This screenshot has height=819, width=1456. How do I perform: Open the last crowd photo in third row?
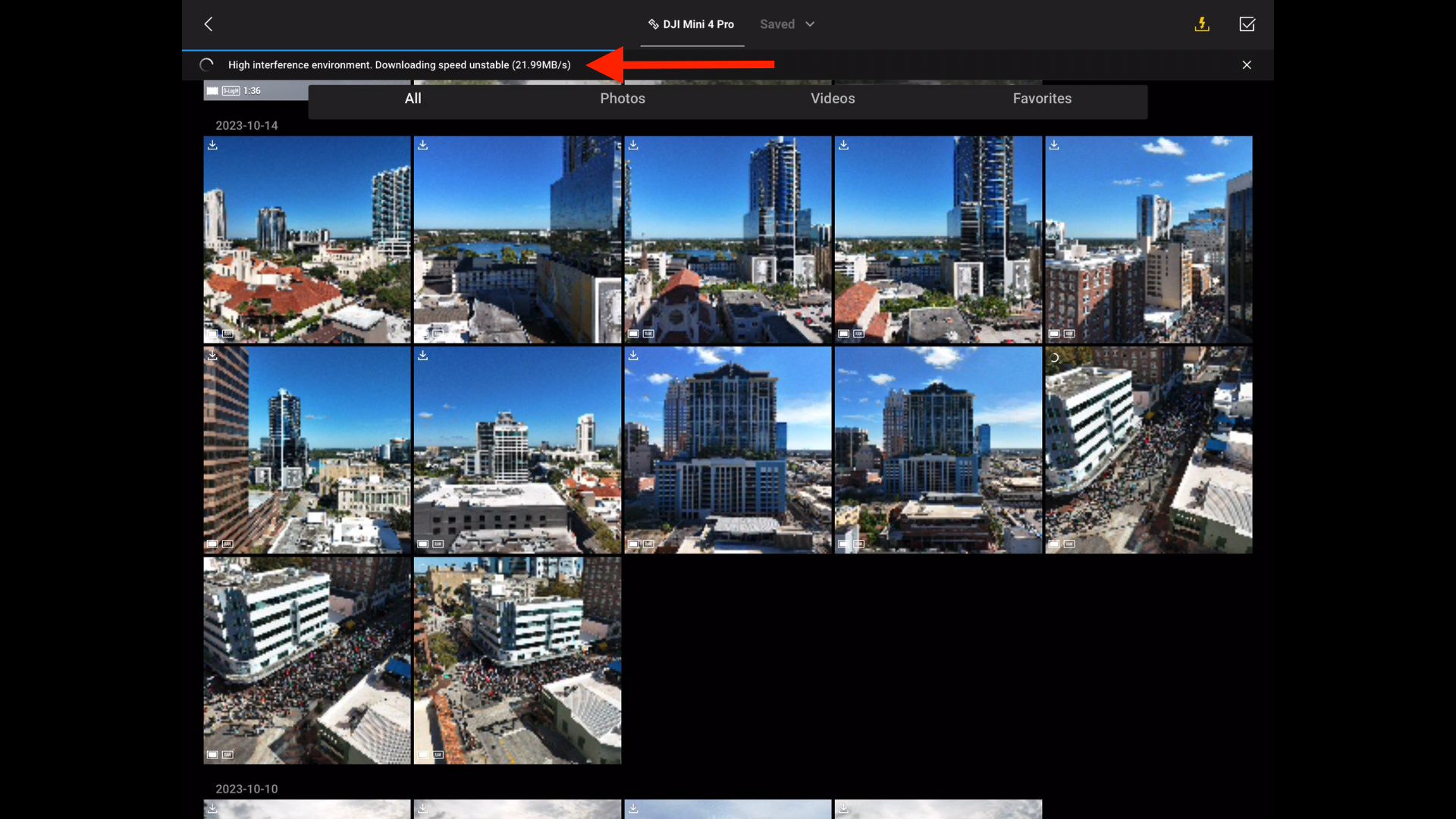(x=517, y=661)
